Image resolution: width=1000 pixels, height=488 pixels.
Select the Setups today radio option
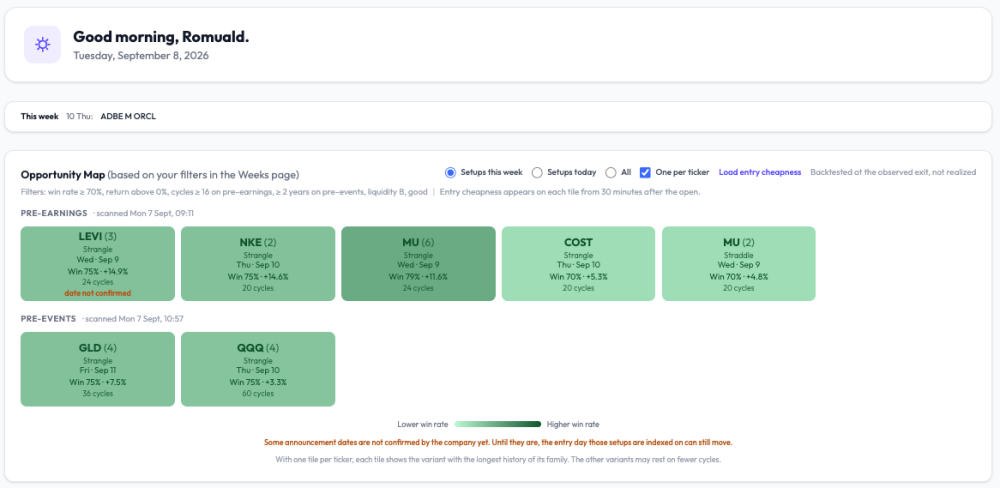(537, 172)
